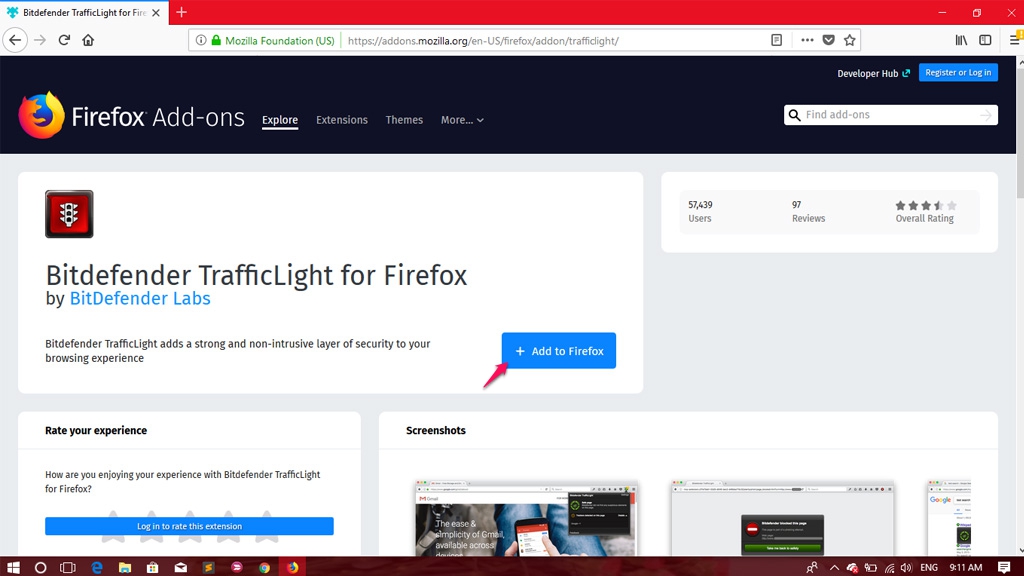Open the Extensions section
1024x576 pixels.
tap(342, 120)
